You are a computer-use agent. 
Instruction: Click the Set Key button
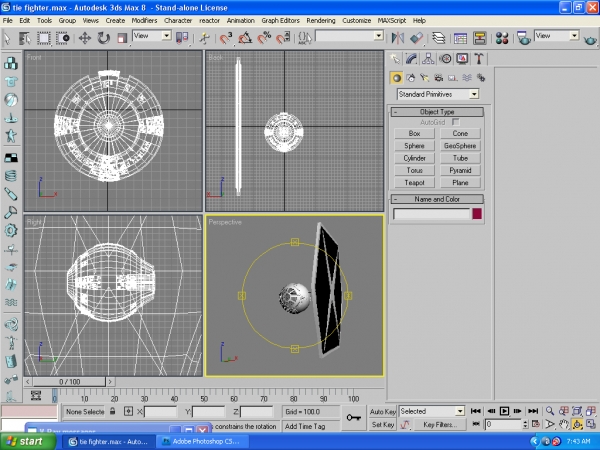pos(382,424)
